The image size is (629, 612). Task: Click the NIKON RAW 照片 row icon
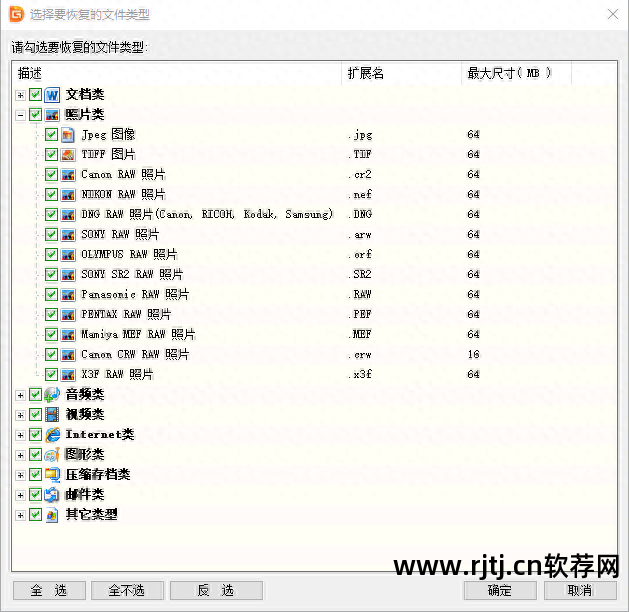coord(68,195)
